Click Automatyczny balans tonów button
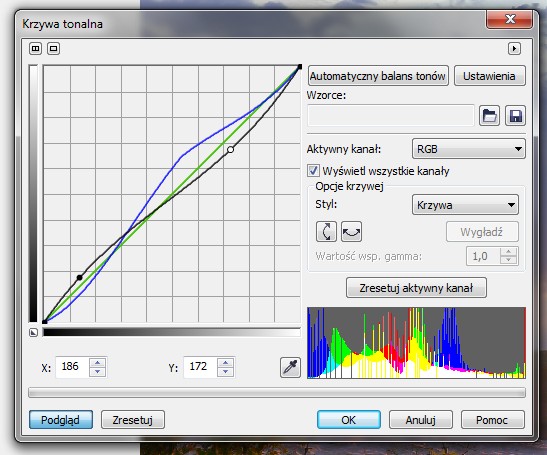This screenshot has height=455, width=547. pyautogui.click(x=378, y=76)
